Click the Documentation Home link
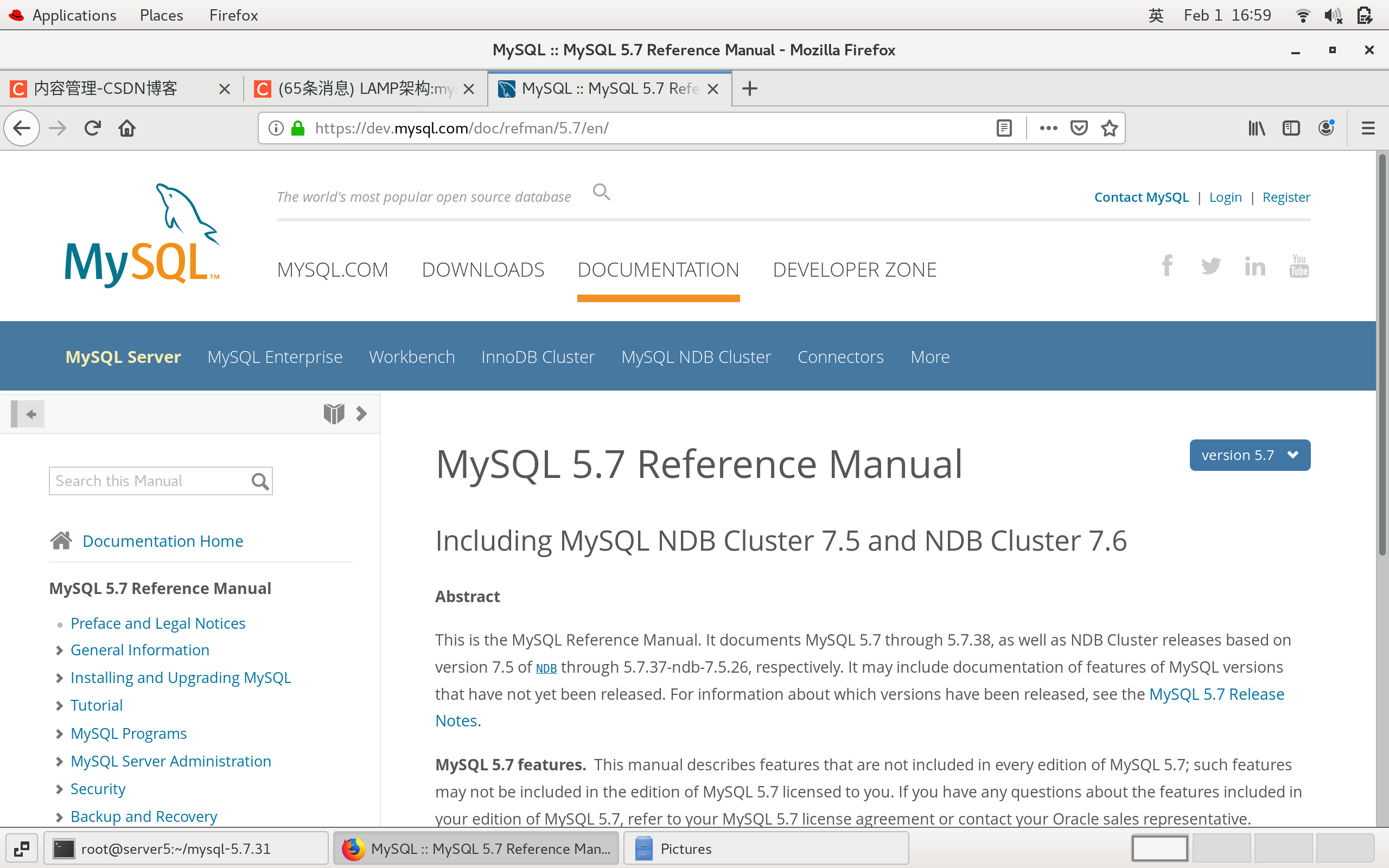The height and width of the screenshot is (868, 1389). click(162, 541)
